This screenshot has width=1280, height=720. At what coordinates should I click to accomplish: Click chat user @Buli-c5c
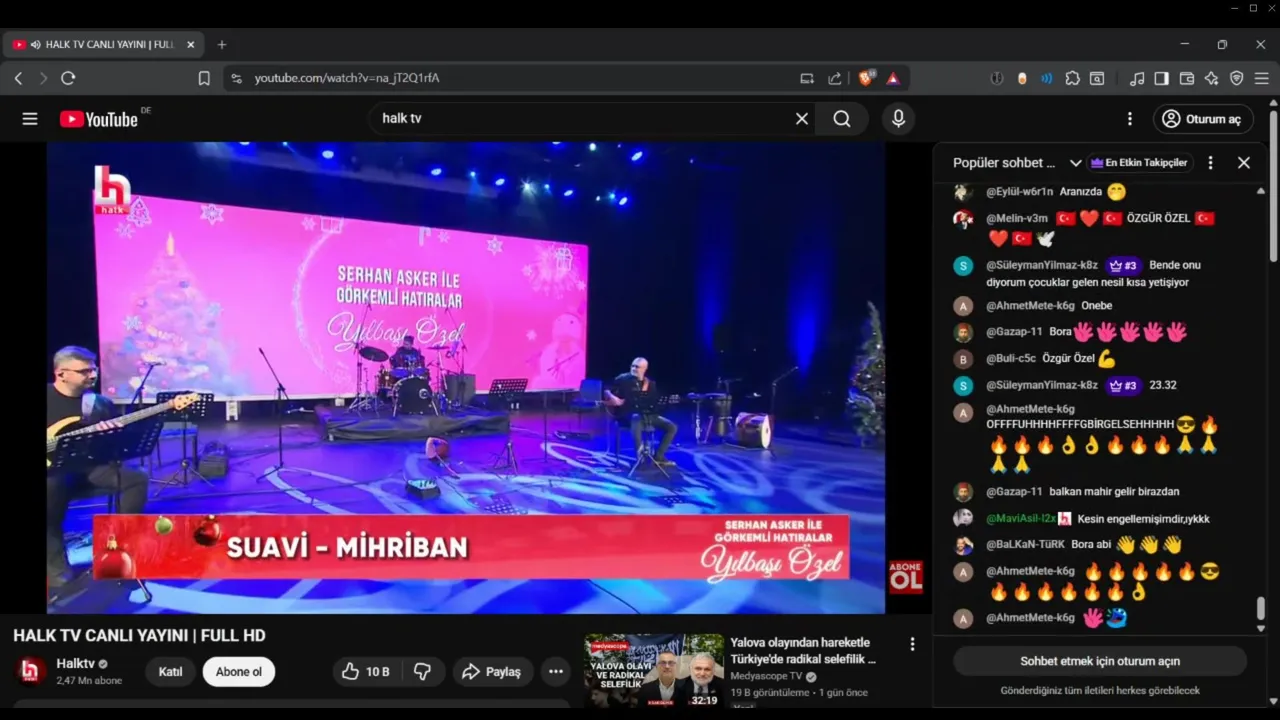(1010, 358)
